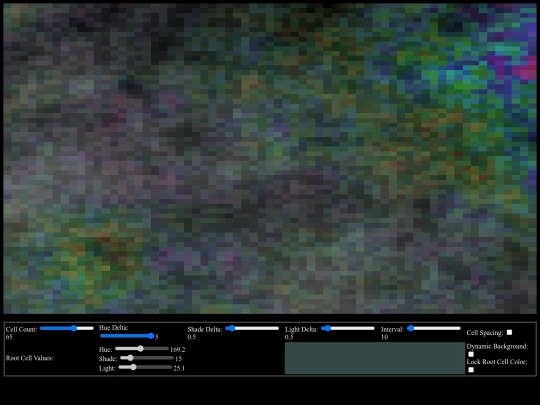Click the Light value 25.1

click(x=179, y=368)
